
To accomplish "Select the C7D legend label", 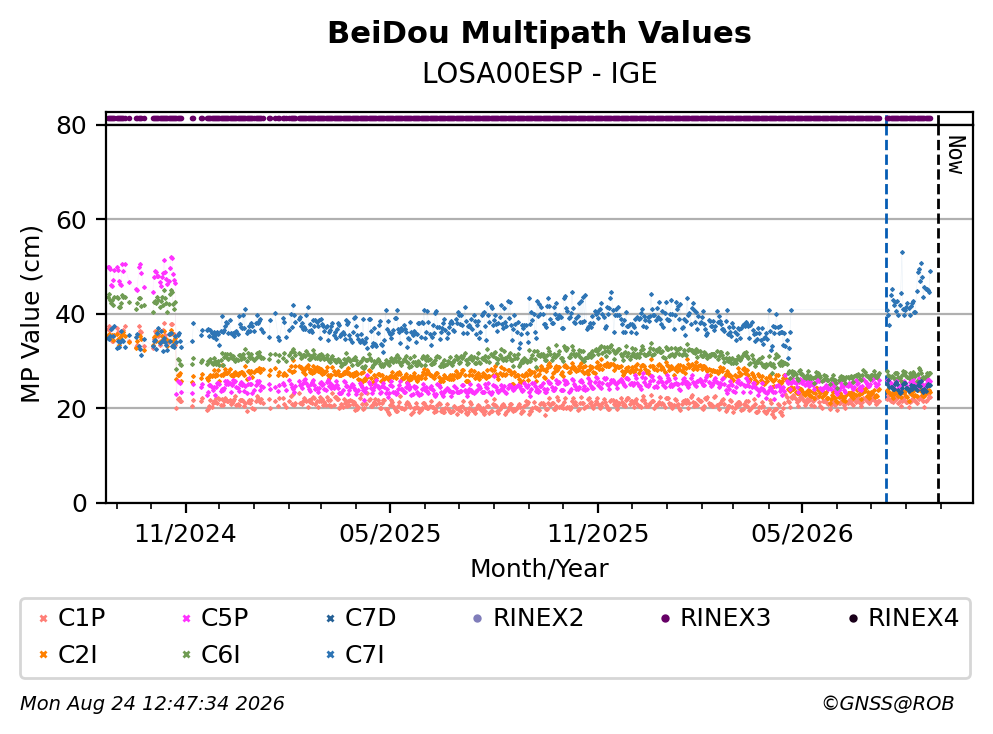I will (x=370, y=617).
